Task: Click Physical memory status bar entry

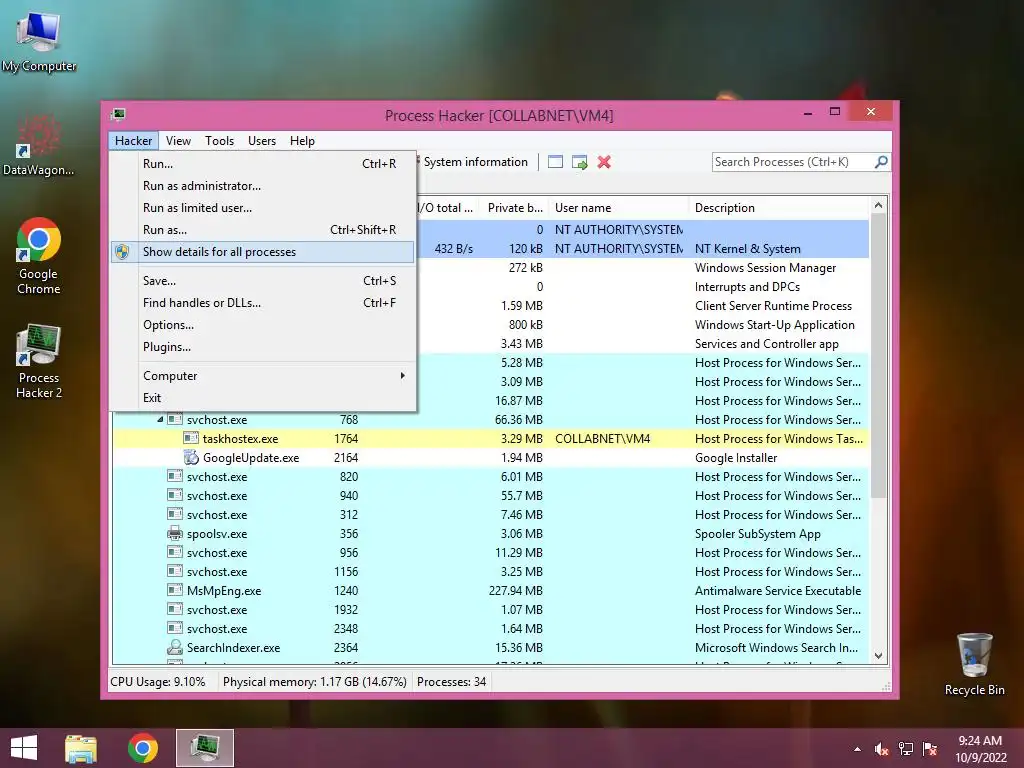Action: [314, 682]
